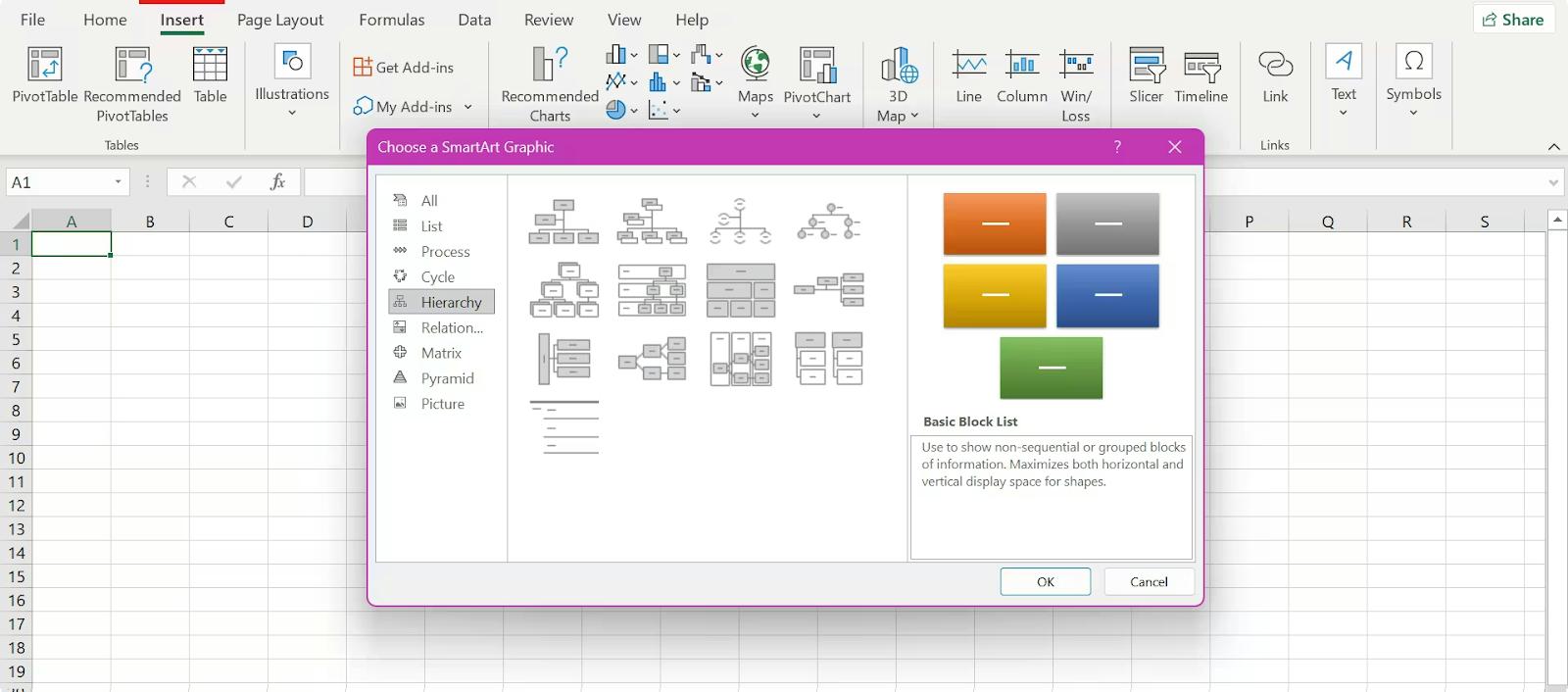Image resolution: width=1568 pixels, height=692 pixels.
Task: Open the PivotChart menu
Action: pos(817,82)
